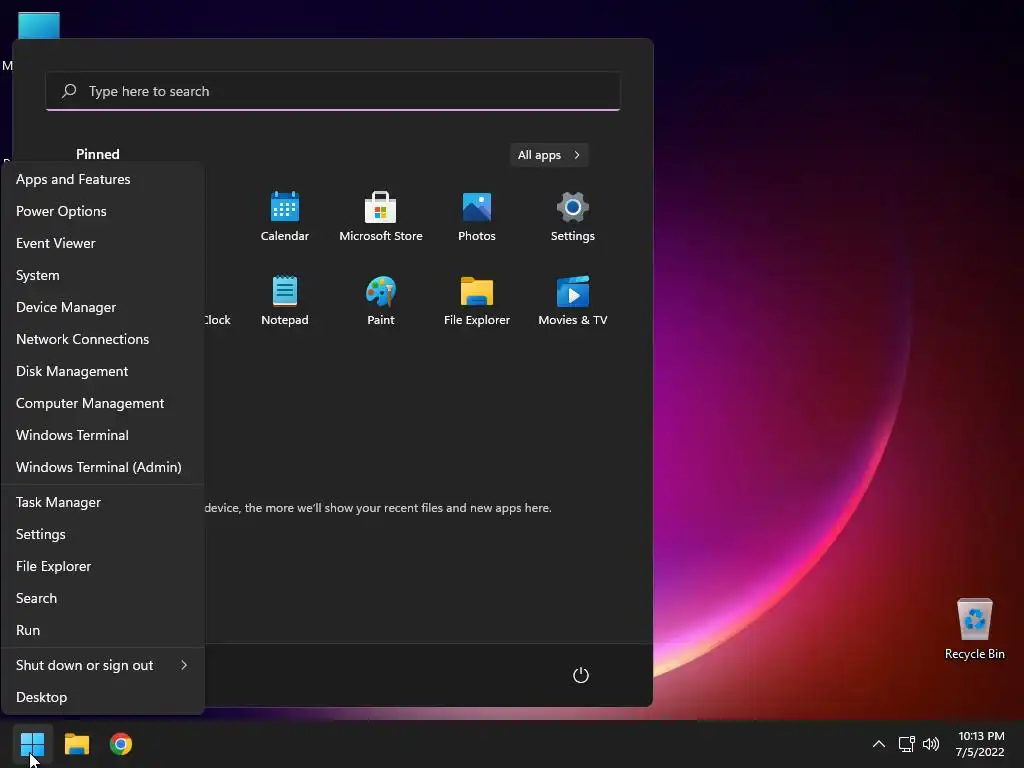The height and width of the screenshot is (768, 1024).
Task: Open Task Manager from the menu
Action: point(103,503)
